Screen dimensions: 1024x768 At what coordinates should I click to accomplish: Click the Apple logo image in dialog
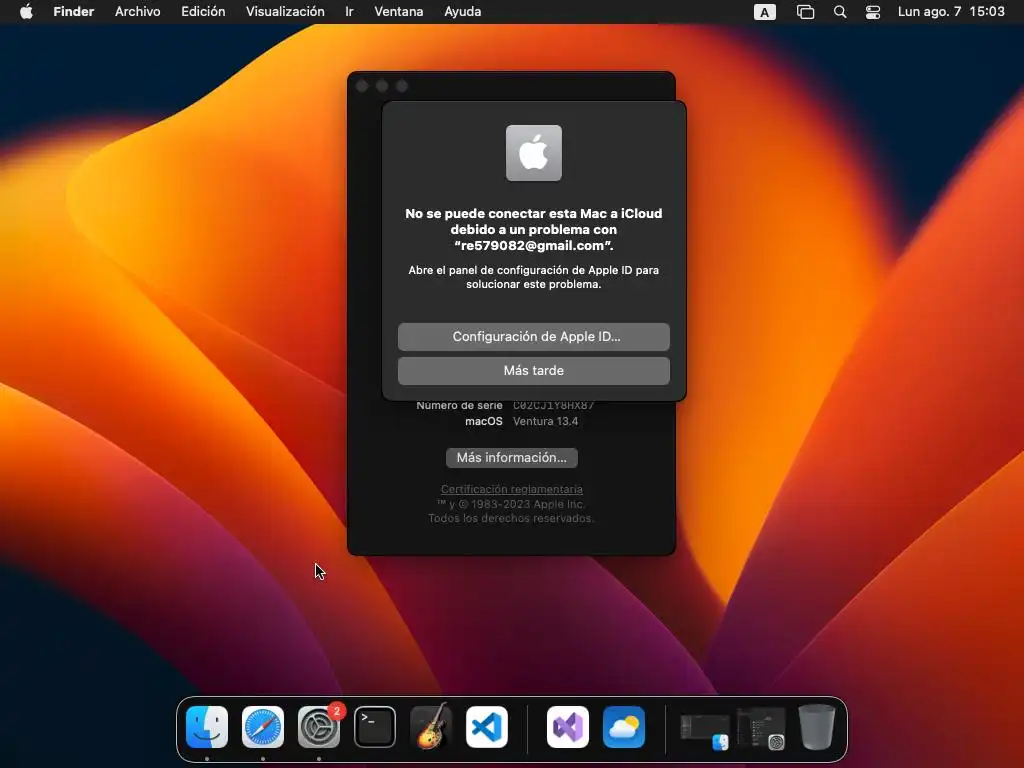point(534,153)
